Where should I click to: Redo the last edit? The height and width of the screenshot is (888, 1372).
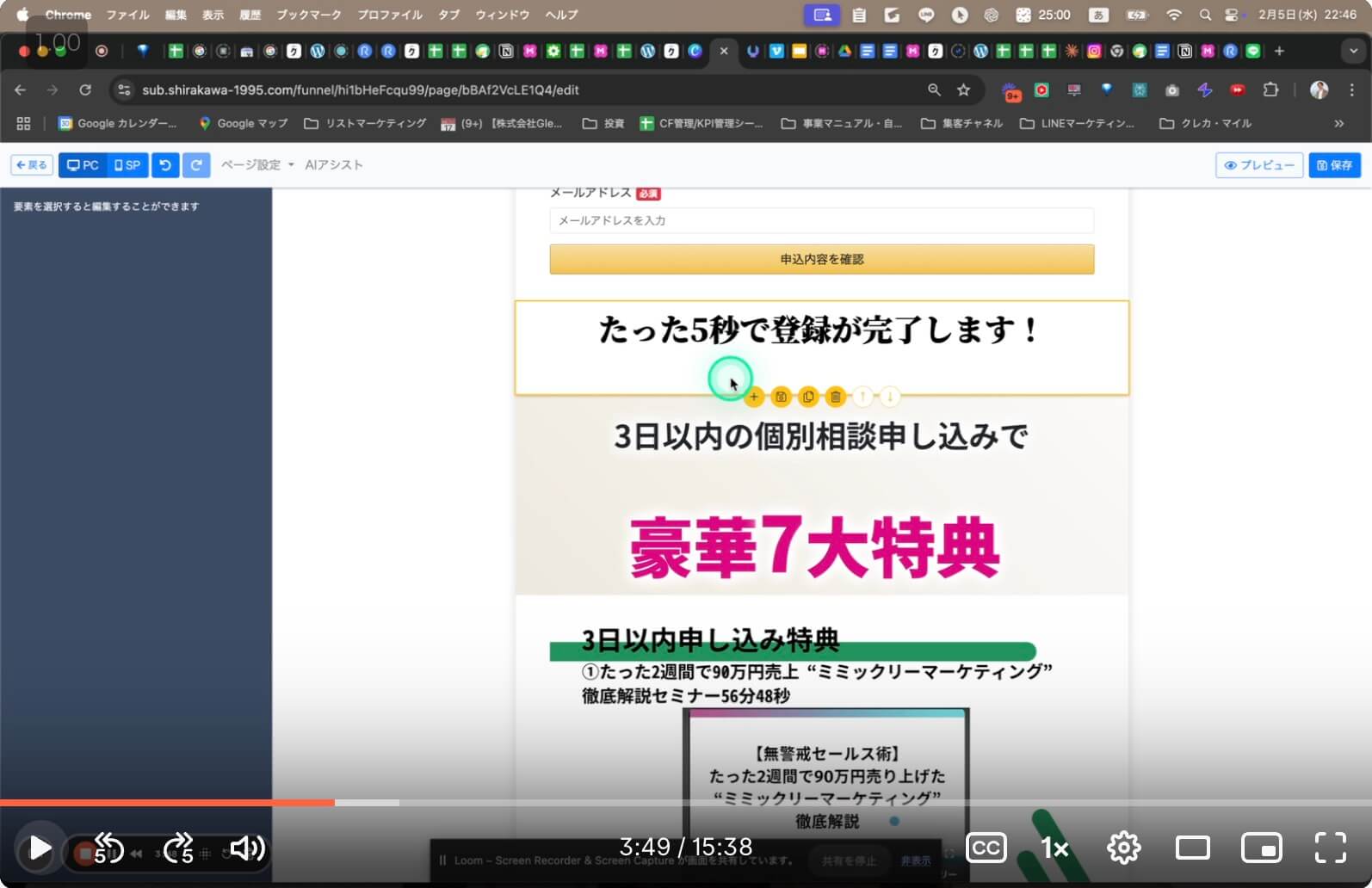point(196,165)
